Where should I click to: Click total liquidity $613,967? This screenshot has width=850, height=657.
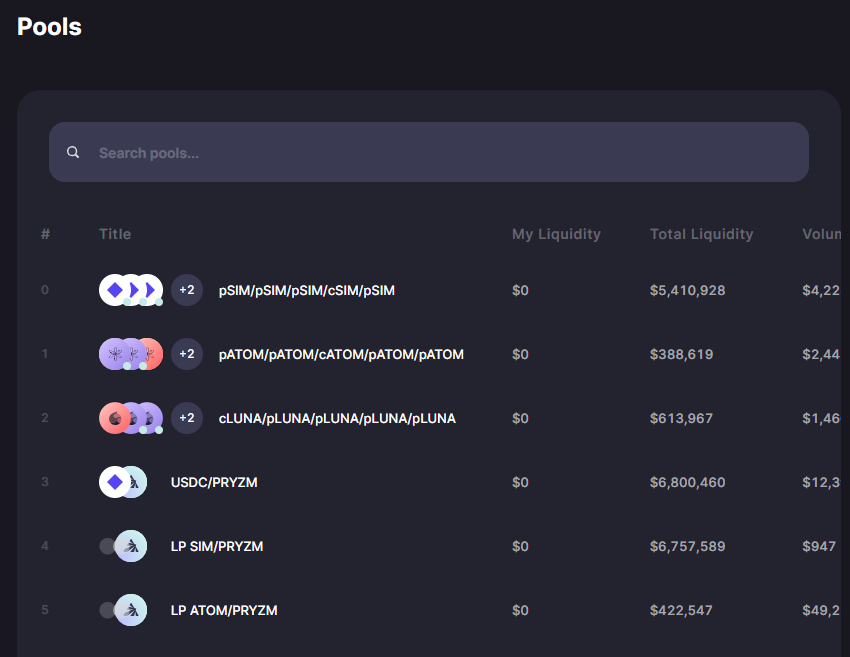tap(681, 418)
